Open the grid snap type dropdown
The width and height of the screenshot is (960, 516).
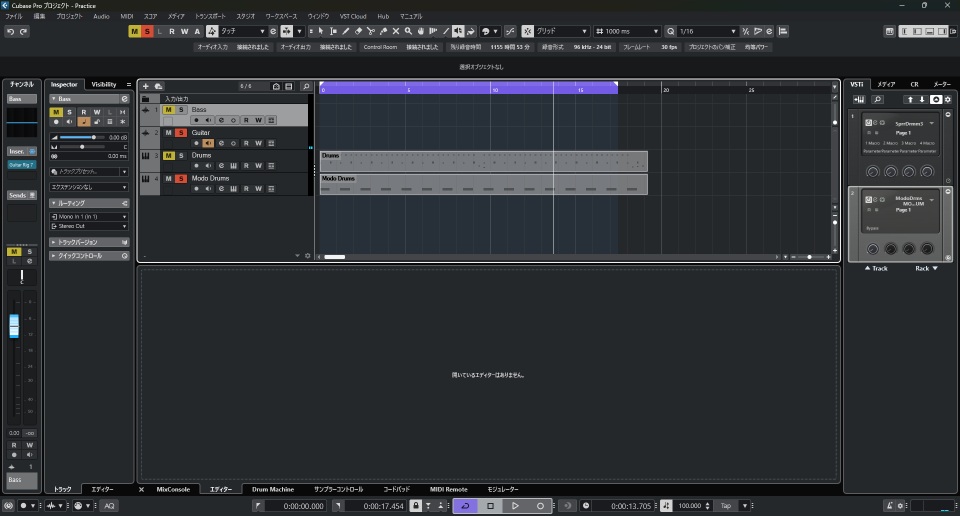(561, 32)
